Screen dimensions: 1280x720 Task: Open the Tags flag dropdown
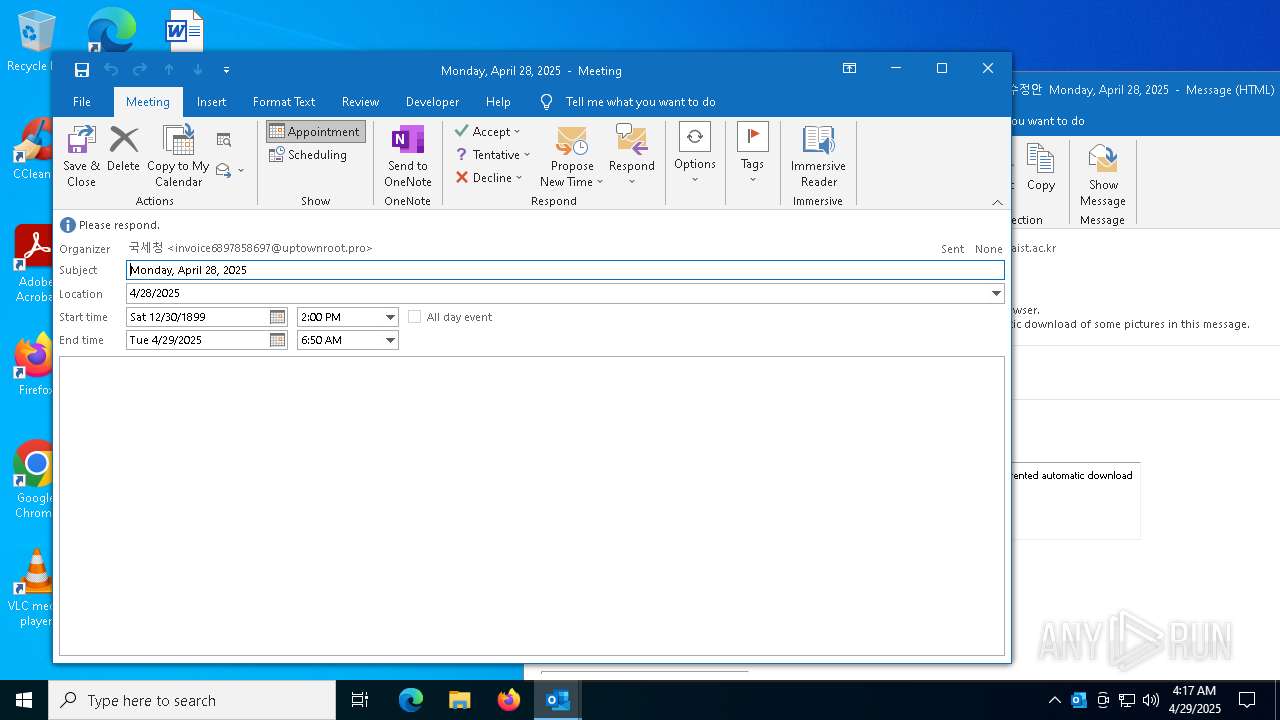[752, 152]
